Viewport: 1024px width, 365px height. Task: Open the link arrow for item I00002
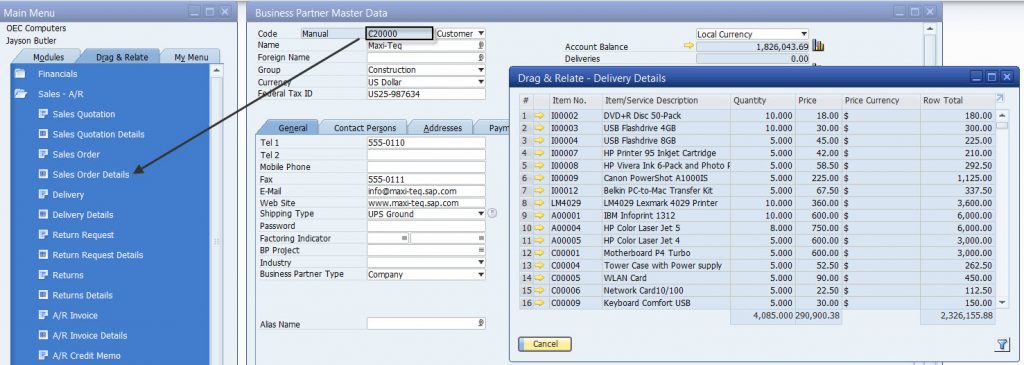539,116
